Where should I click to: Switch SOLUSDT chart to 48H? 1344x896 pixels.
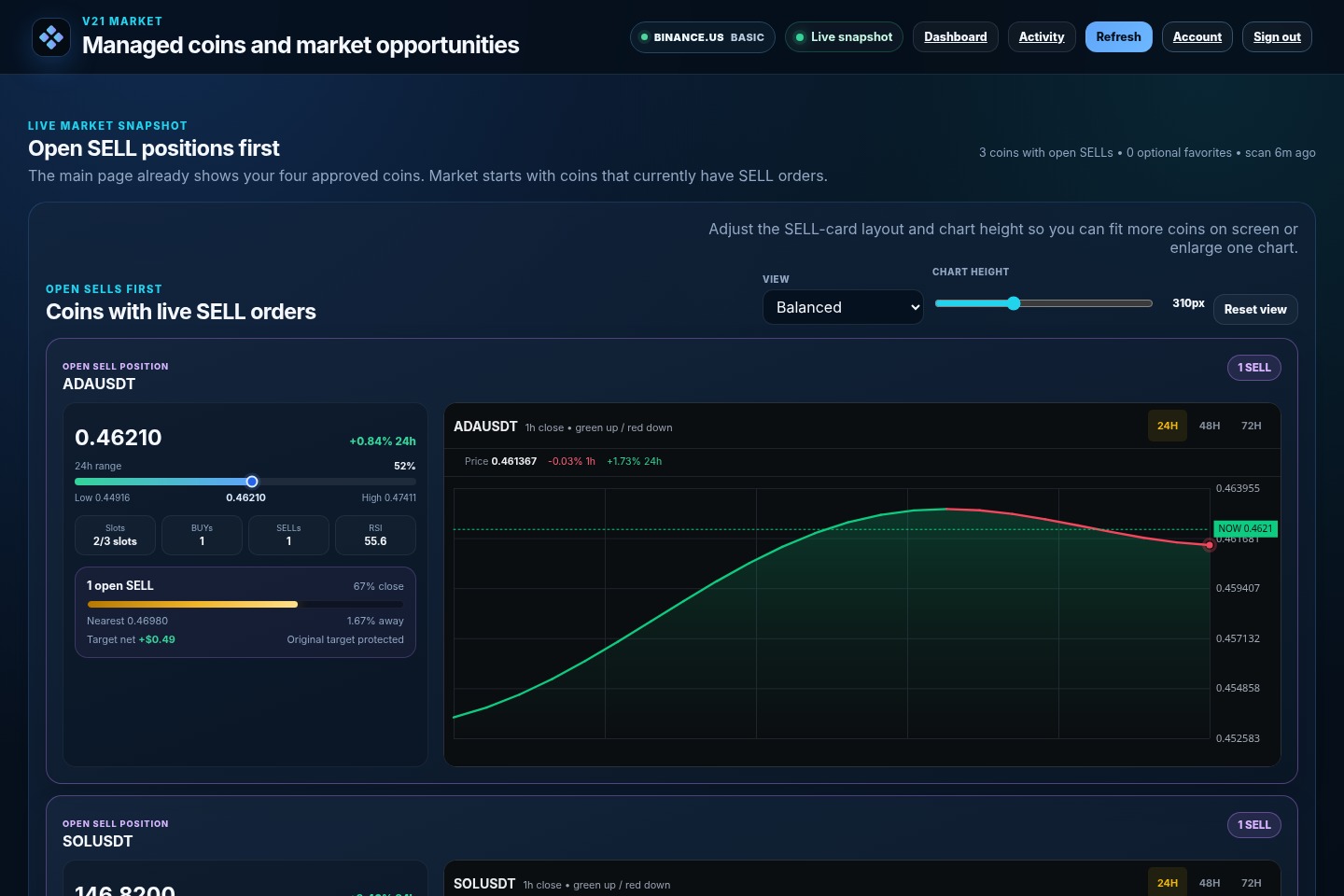1210,883
